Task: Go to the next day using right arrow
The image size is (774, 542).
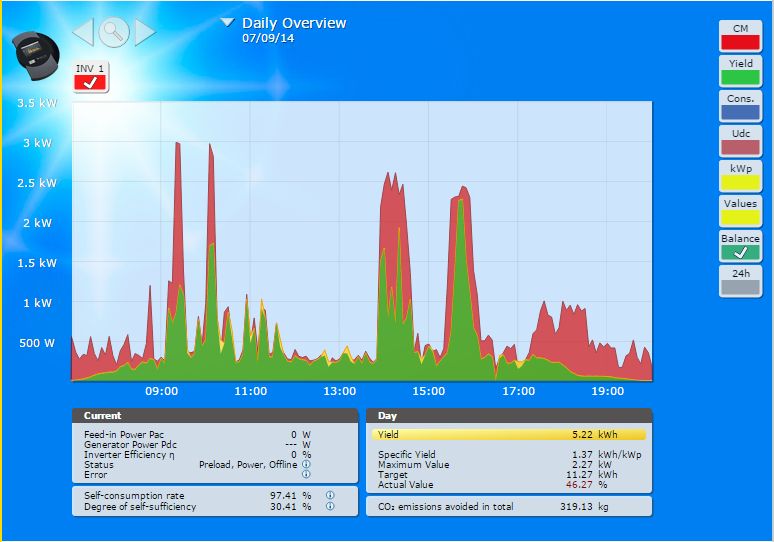Action: click(x=145, y=32)
